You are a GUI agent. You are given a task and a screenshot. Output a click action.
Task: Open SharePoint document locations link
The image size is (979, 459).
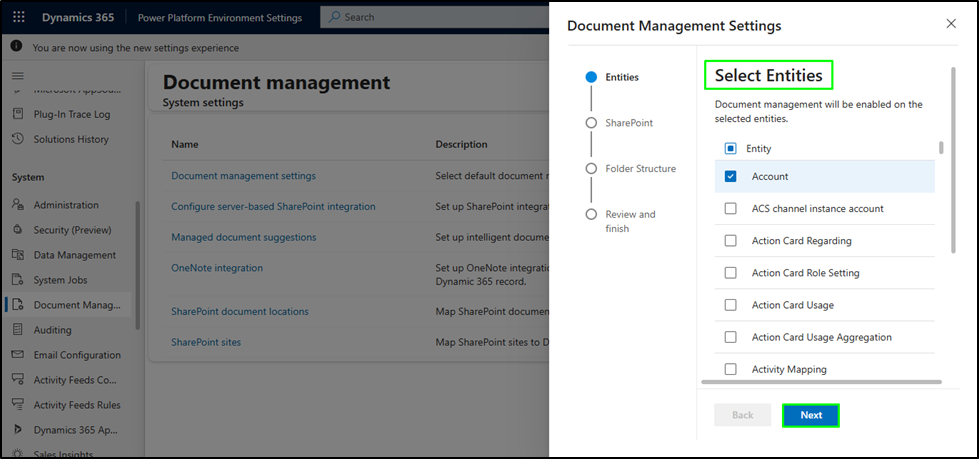(x=240, y=312)
